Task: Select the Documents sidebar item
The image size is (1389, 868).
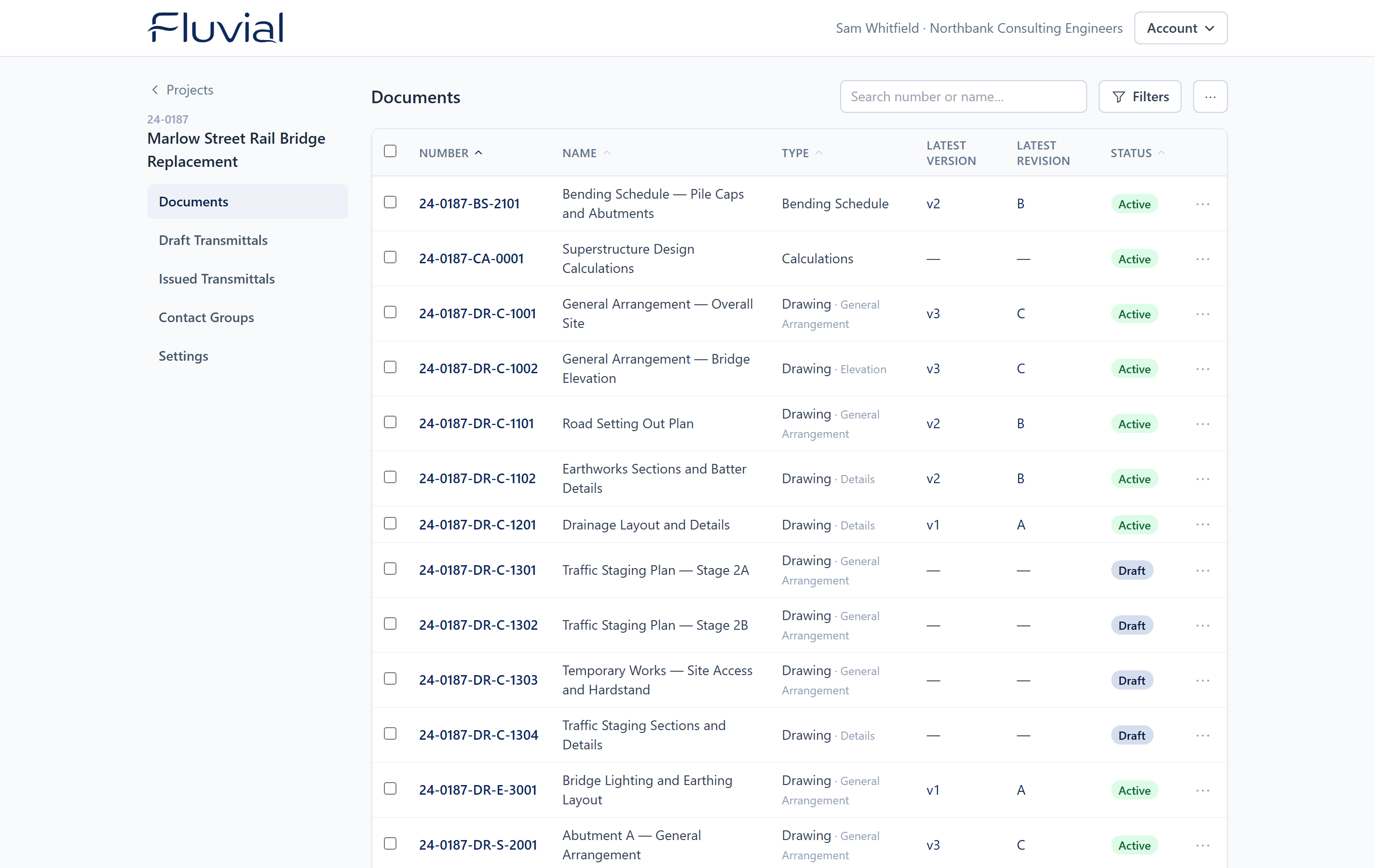Action: tap(247, 202)
